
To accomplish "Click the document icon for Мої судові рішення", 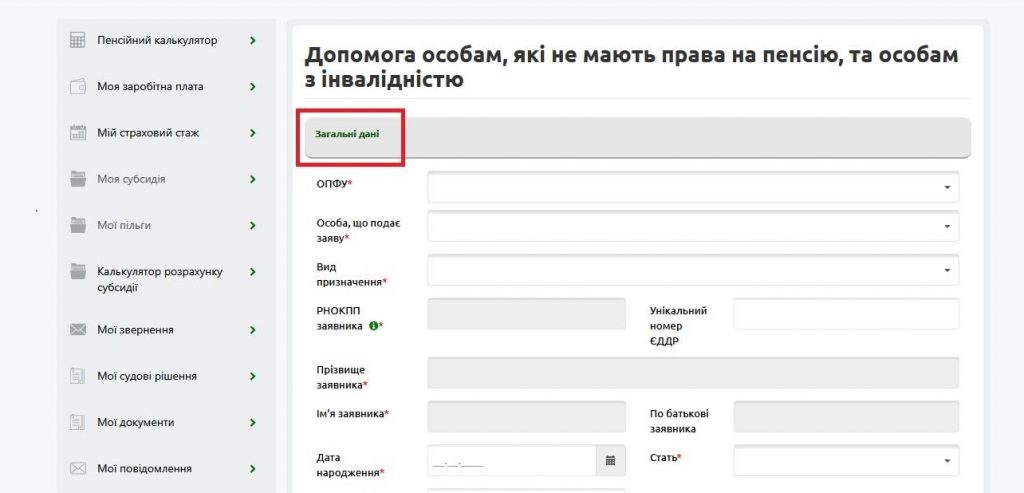I will pyautogui.click(x=78, y=376).
